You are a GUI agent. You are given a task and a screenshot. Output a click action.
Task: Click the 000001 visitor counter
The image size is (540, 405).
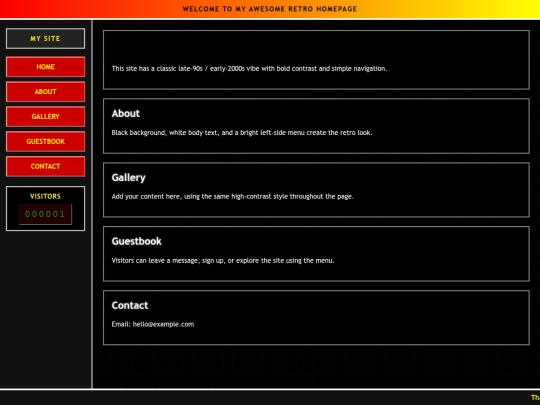pyautogui.click(x=45, y=214)
